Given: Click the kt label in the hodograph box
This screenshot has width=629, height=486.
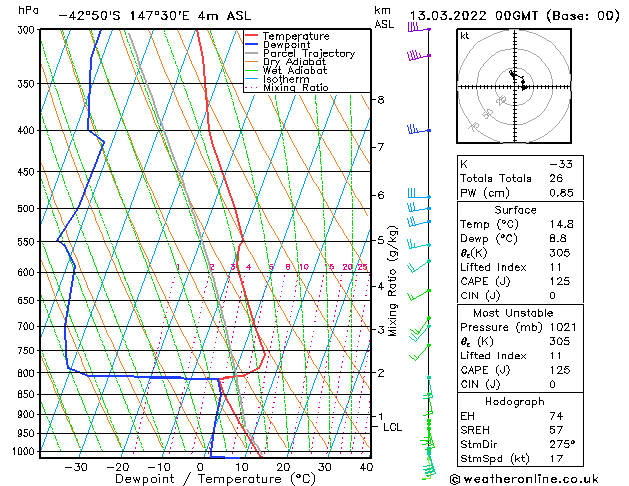Looking at the screenshot, I should 465,35.
